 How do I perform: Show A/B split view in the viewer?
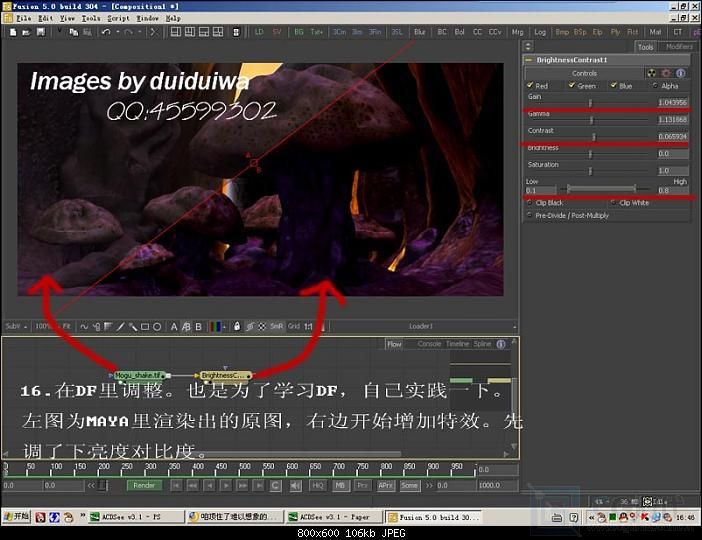tap(186, 327)
